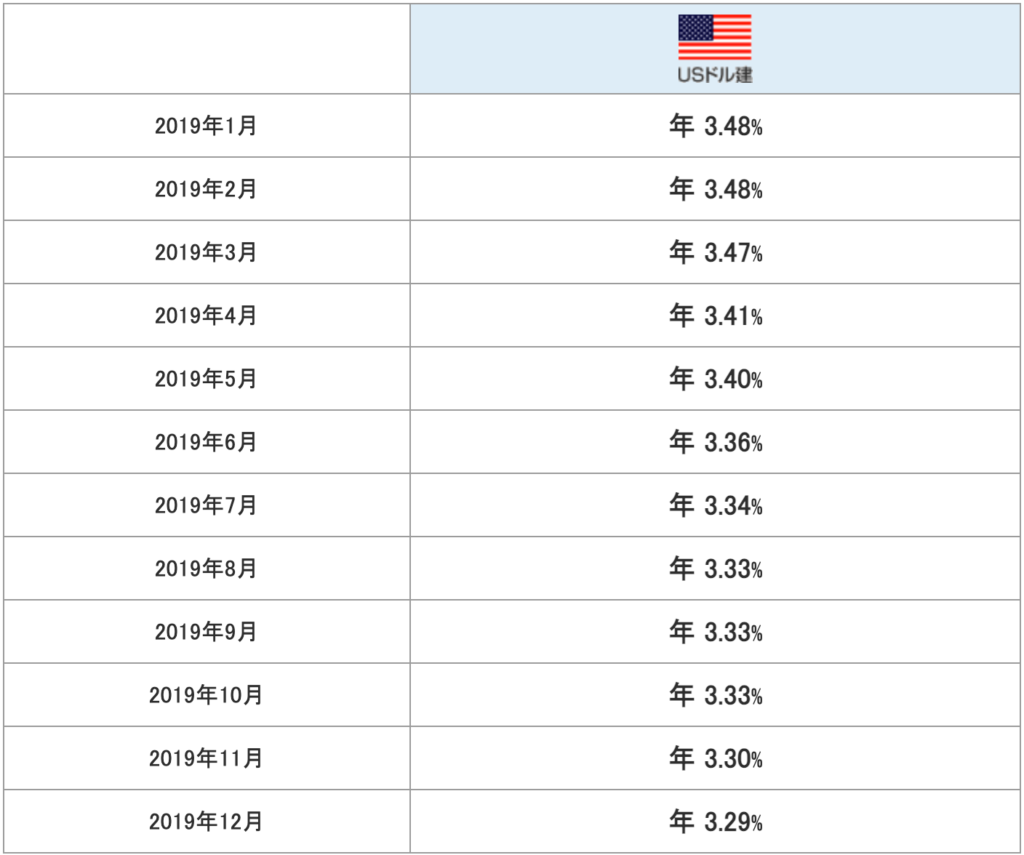Select the 2019年5月 date cell
The height and width of the screenshot is (855, 1024).
tap(206, 379)
